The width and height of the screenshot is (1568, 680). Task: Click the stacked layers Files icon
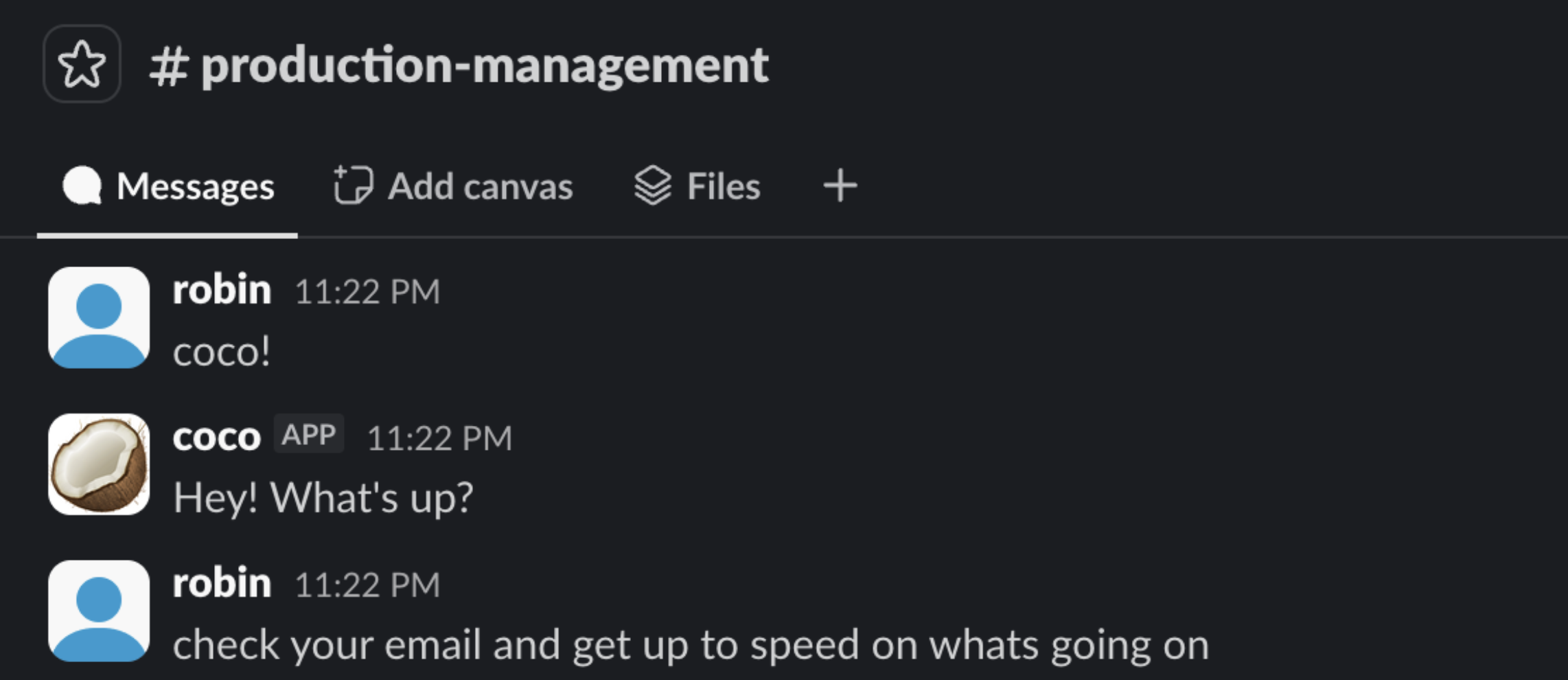(652, 185)
